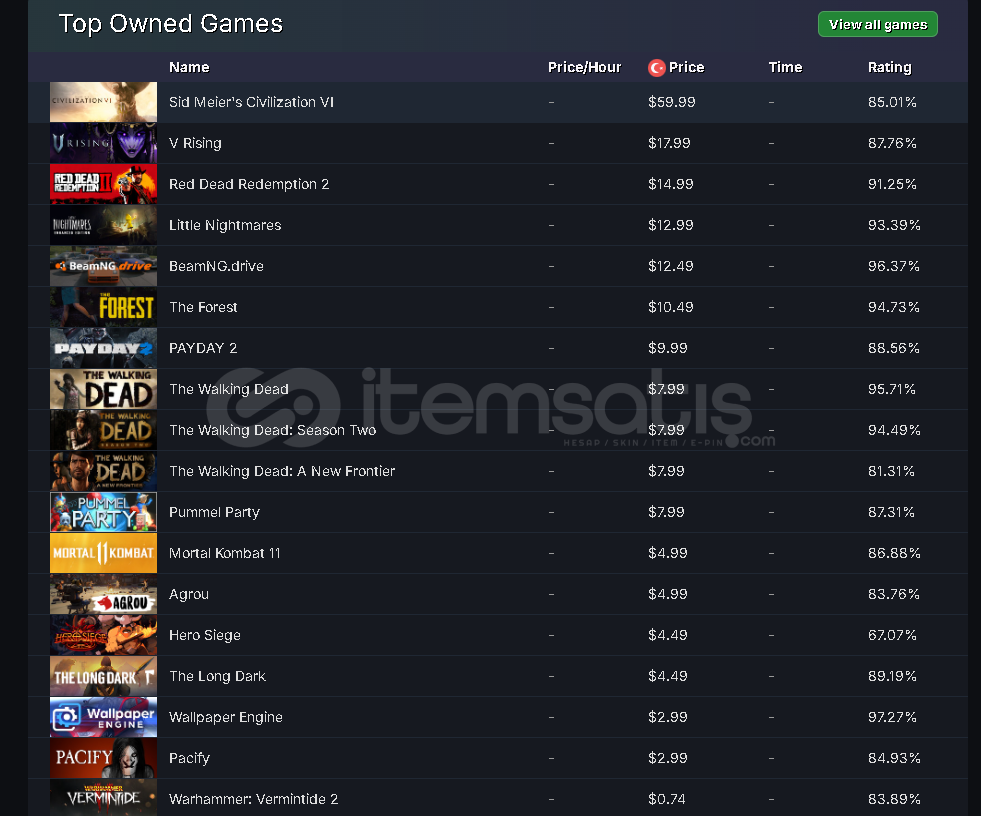Click the 84.93% rating of Pacify

tap(894, 758)
